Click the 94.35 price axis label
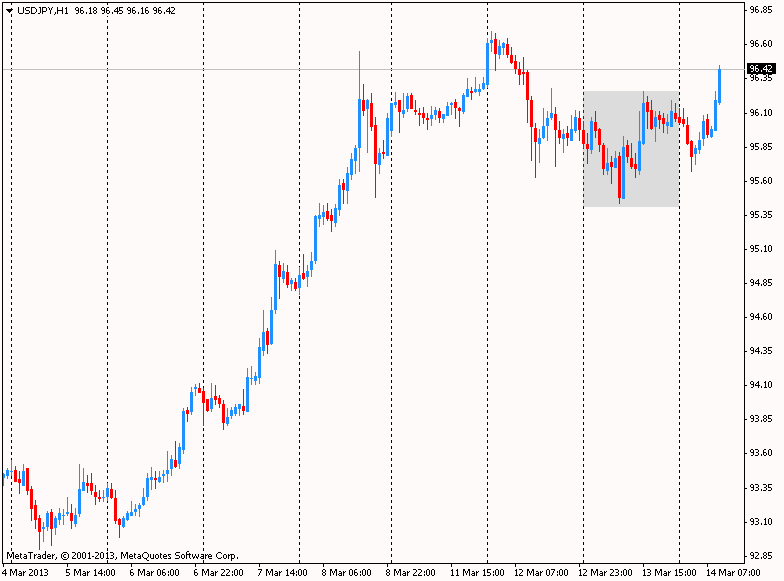 [x=760, y=350]
